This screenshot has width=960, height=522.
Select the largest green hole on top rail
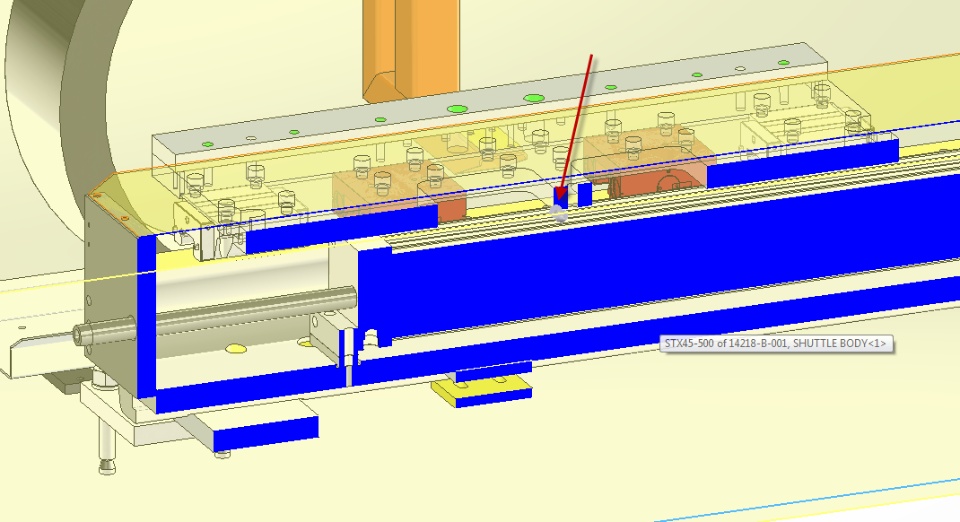pos(534,98)
